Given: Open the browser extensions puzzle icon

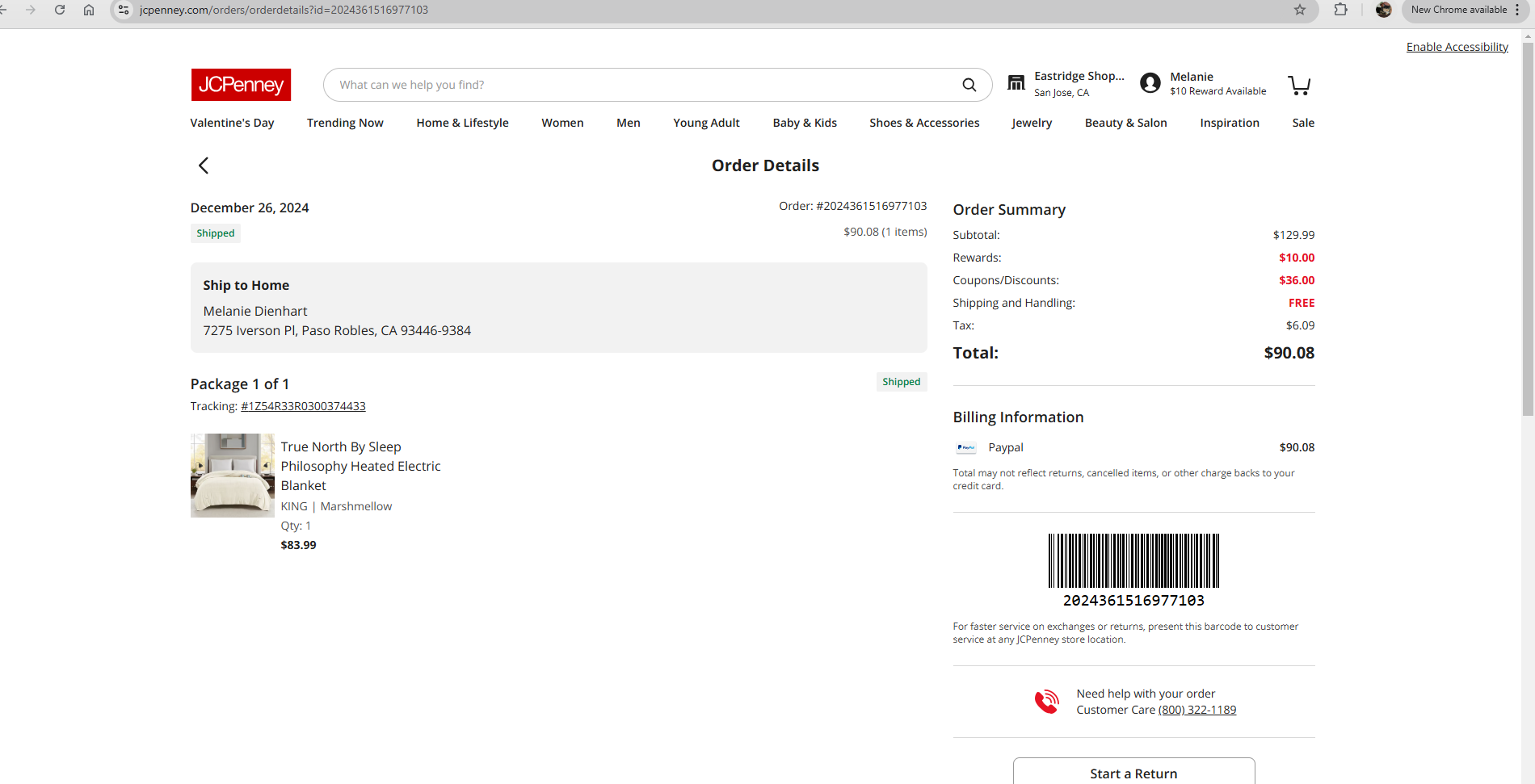Looking at the screenshot, I should (x=1341, y=10).
